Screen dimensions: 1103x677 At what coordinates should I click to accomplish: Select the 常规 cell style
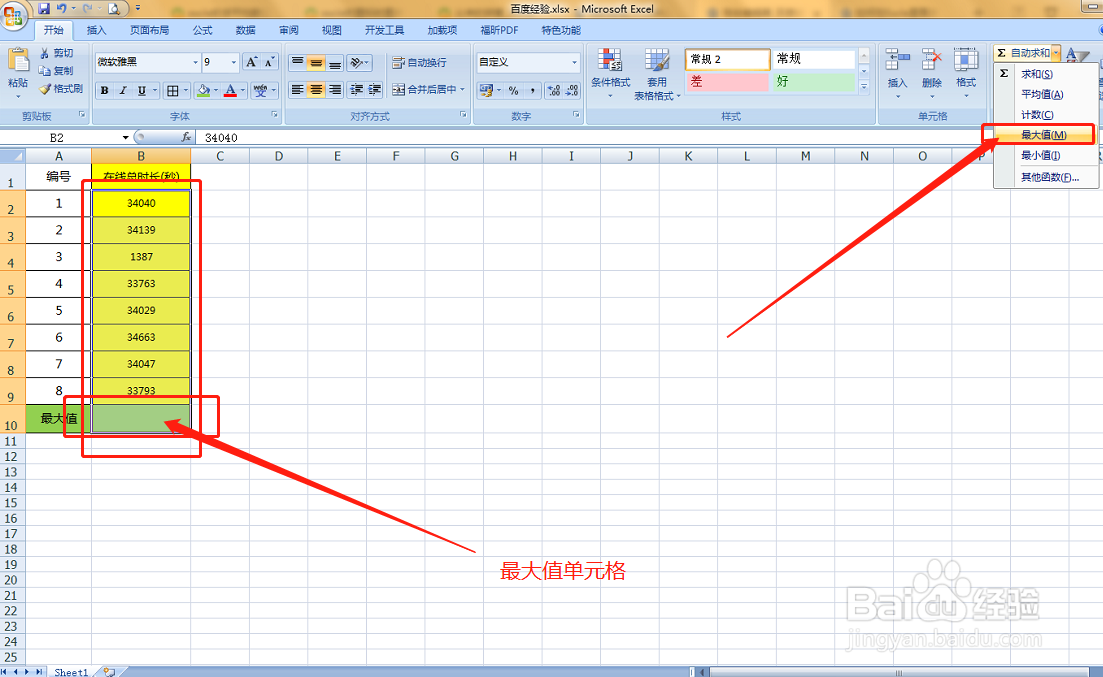(815, 58)
